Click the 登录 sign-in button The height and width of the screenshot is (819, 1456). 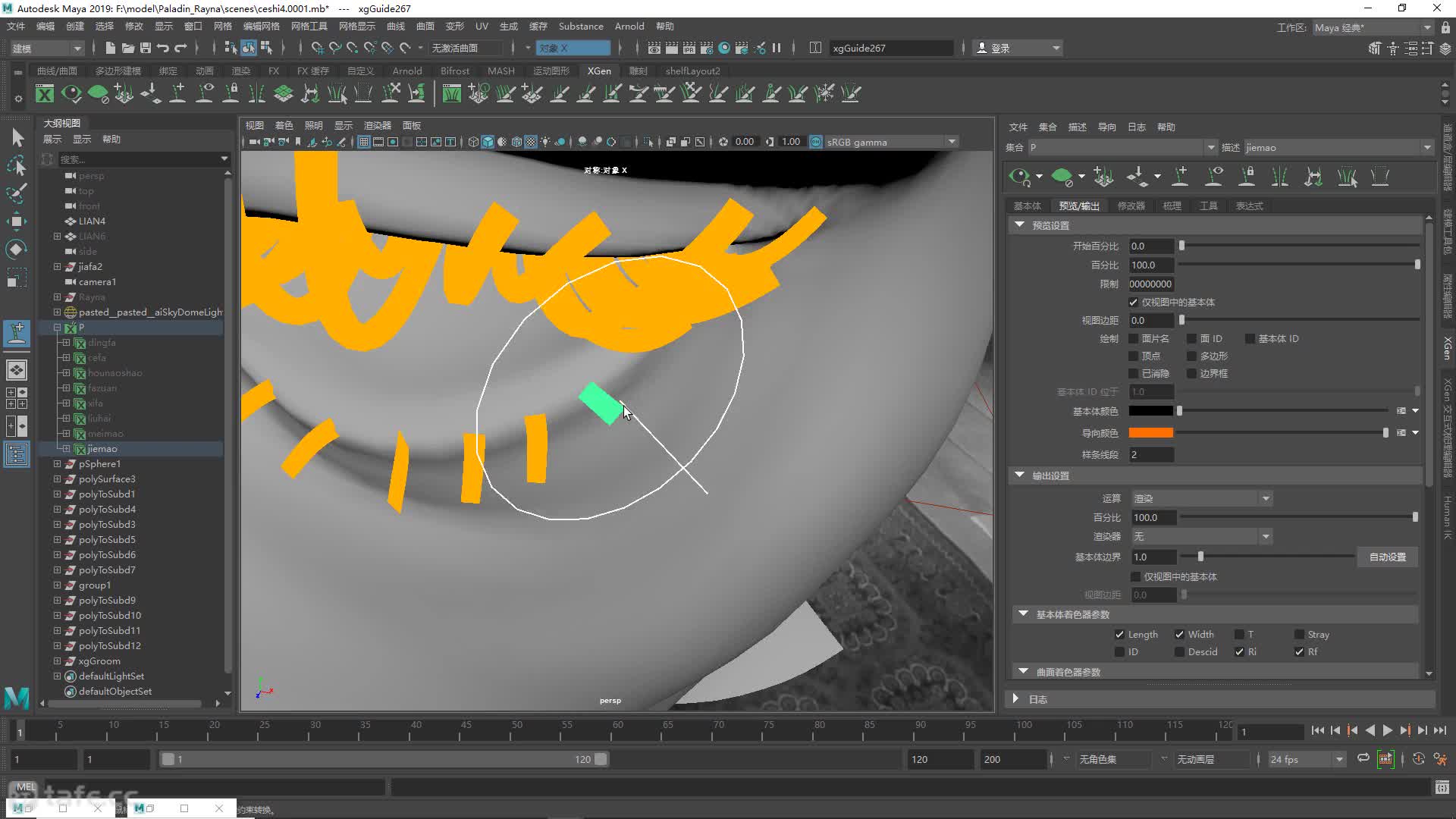click(x=1018, y=49)
